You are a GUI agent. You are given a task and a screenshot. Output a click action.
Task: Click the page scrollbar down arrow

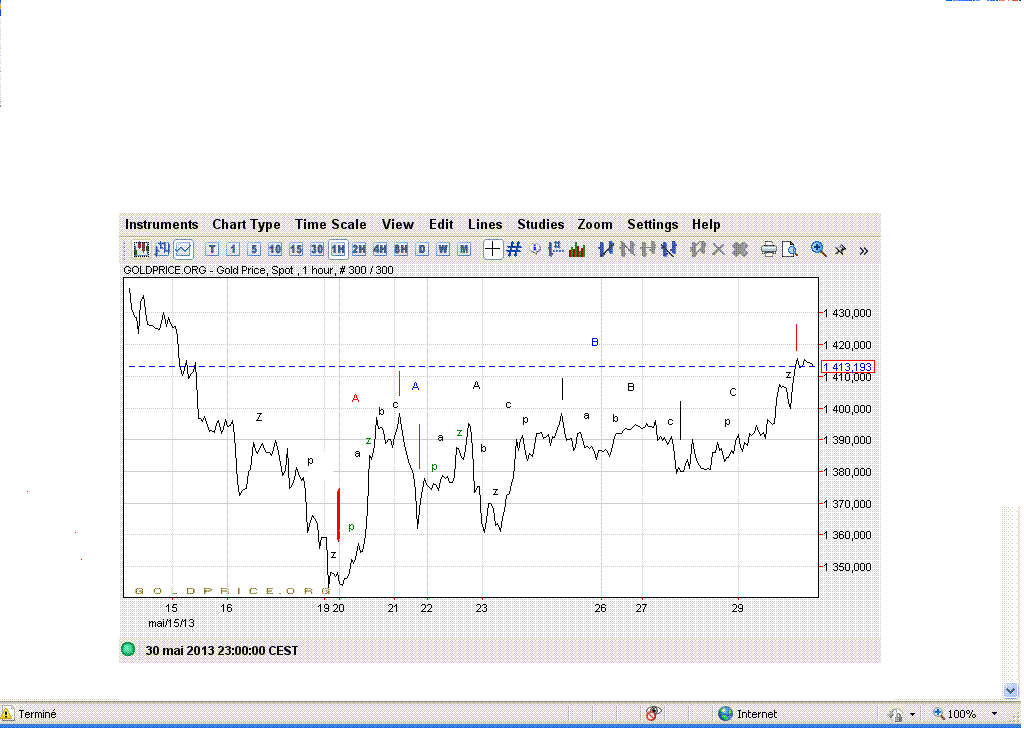click(x=1010, y=690)
